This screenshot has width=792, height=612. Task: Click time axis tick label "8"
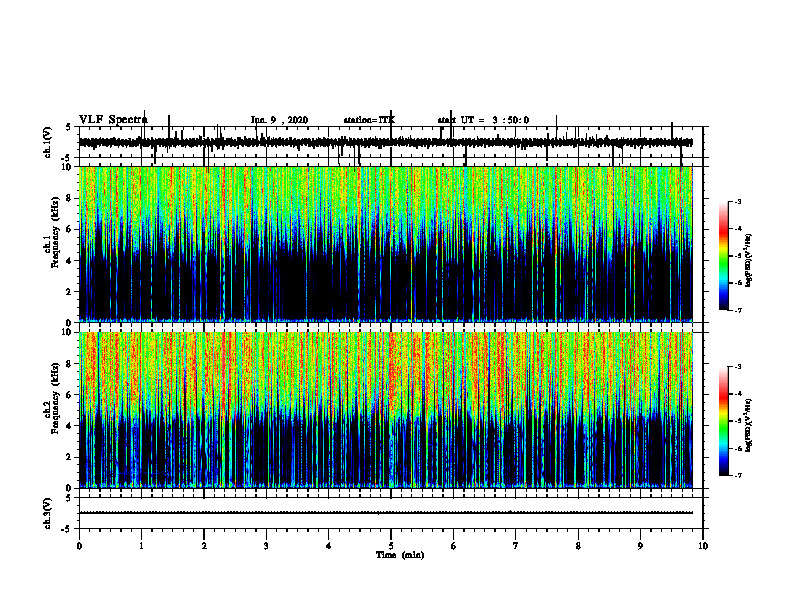point(578,546)
